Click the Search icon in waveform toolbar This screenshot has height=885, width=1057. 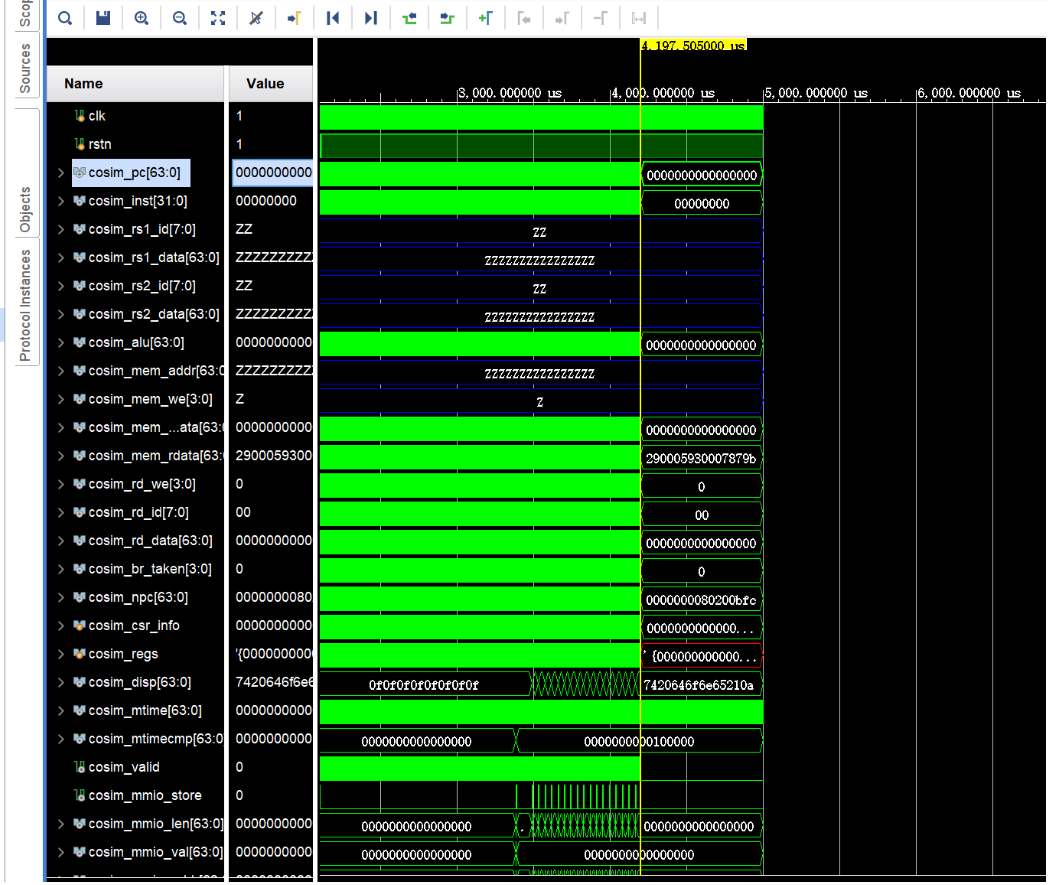[65, 18]
